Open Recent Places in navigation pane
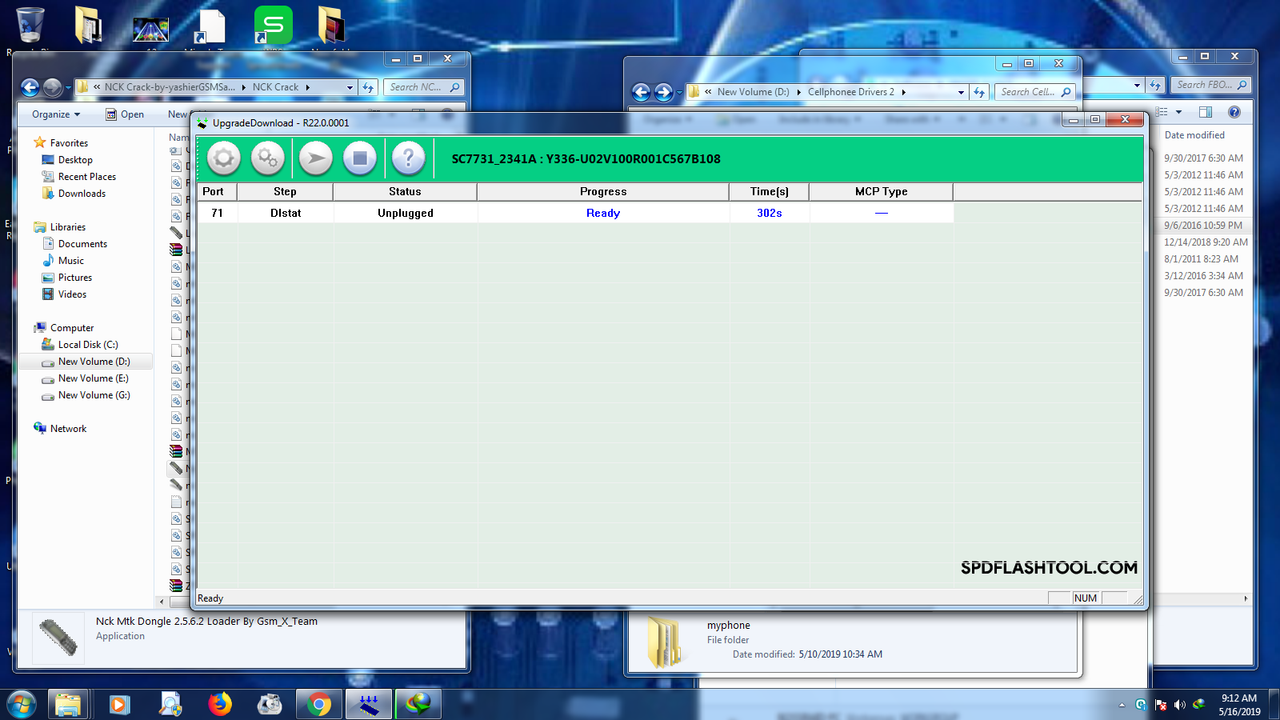Viewport: 1280px width, 720px height. [87, 177]
